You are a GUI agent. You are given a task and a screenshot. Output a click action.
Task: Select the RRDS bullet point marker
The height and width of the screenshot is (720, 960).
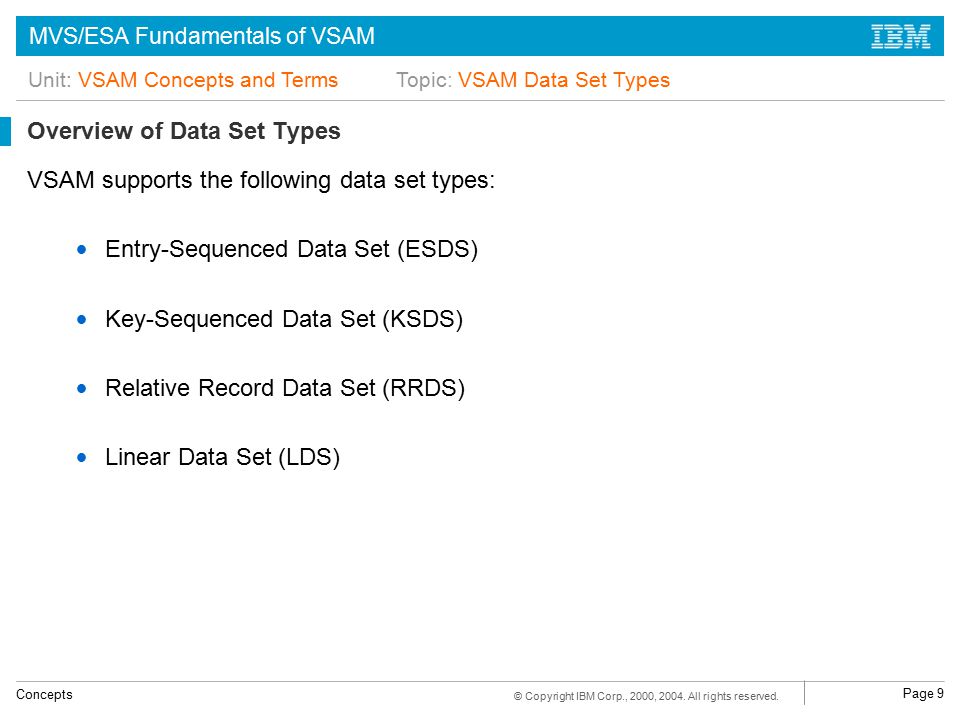coord(82,388)
